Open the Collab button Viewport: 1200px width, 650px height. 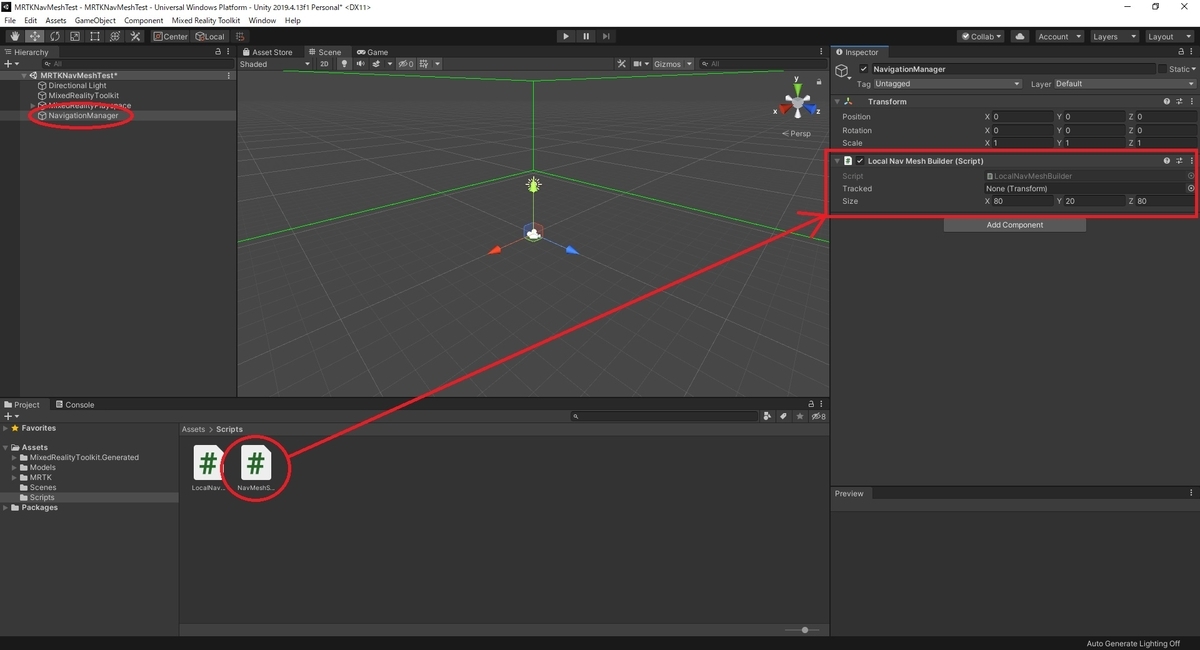(x=980, y=36)
